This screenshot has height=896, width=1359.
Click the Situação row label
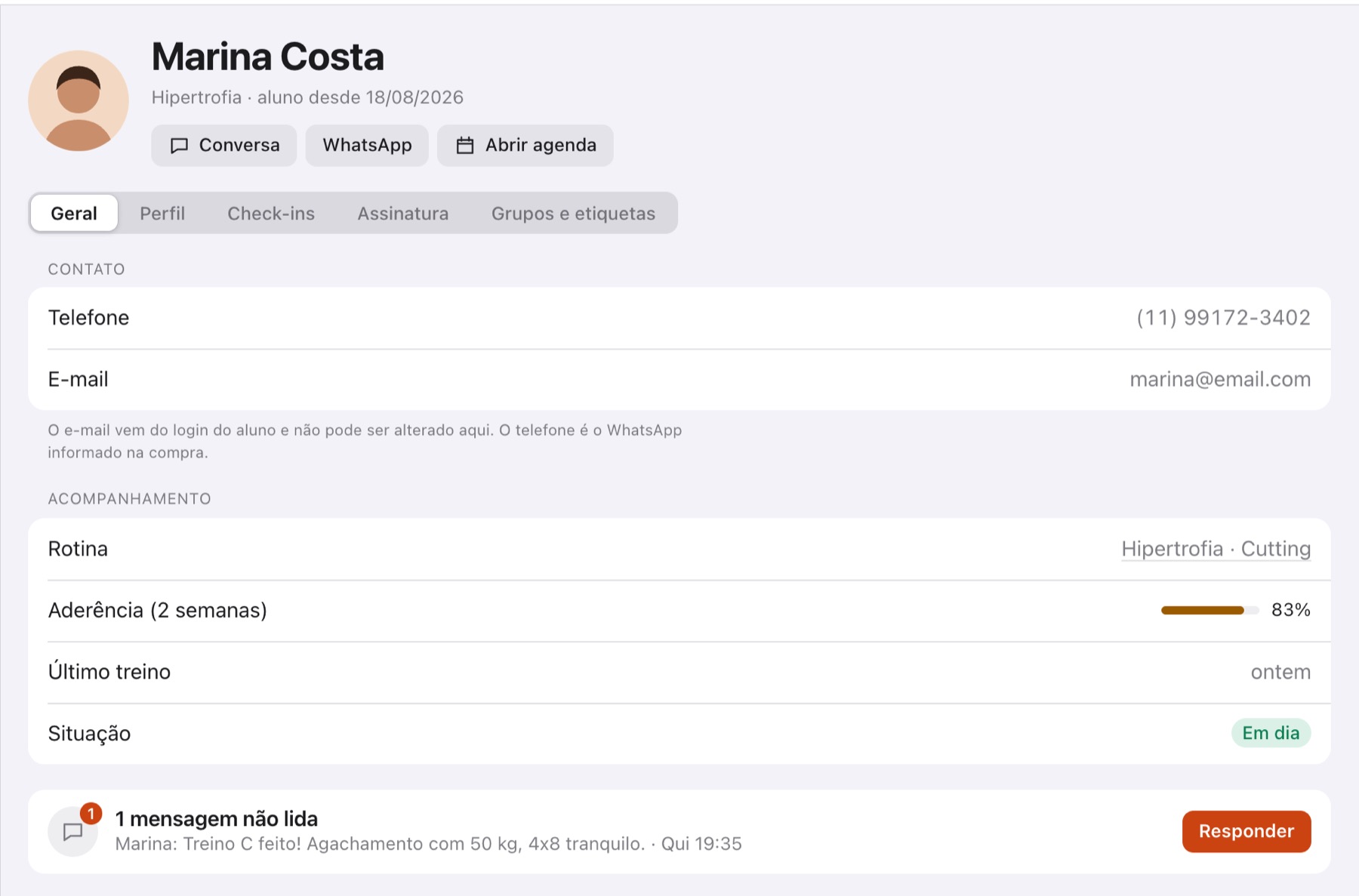89,734
